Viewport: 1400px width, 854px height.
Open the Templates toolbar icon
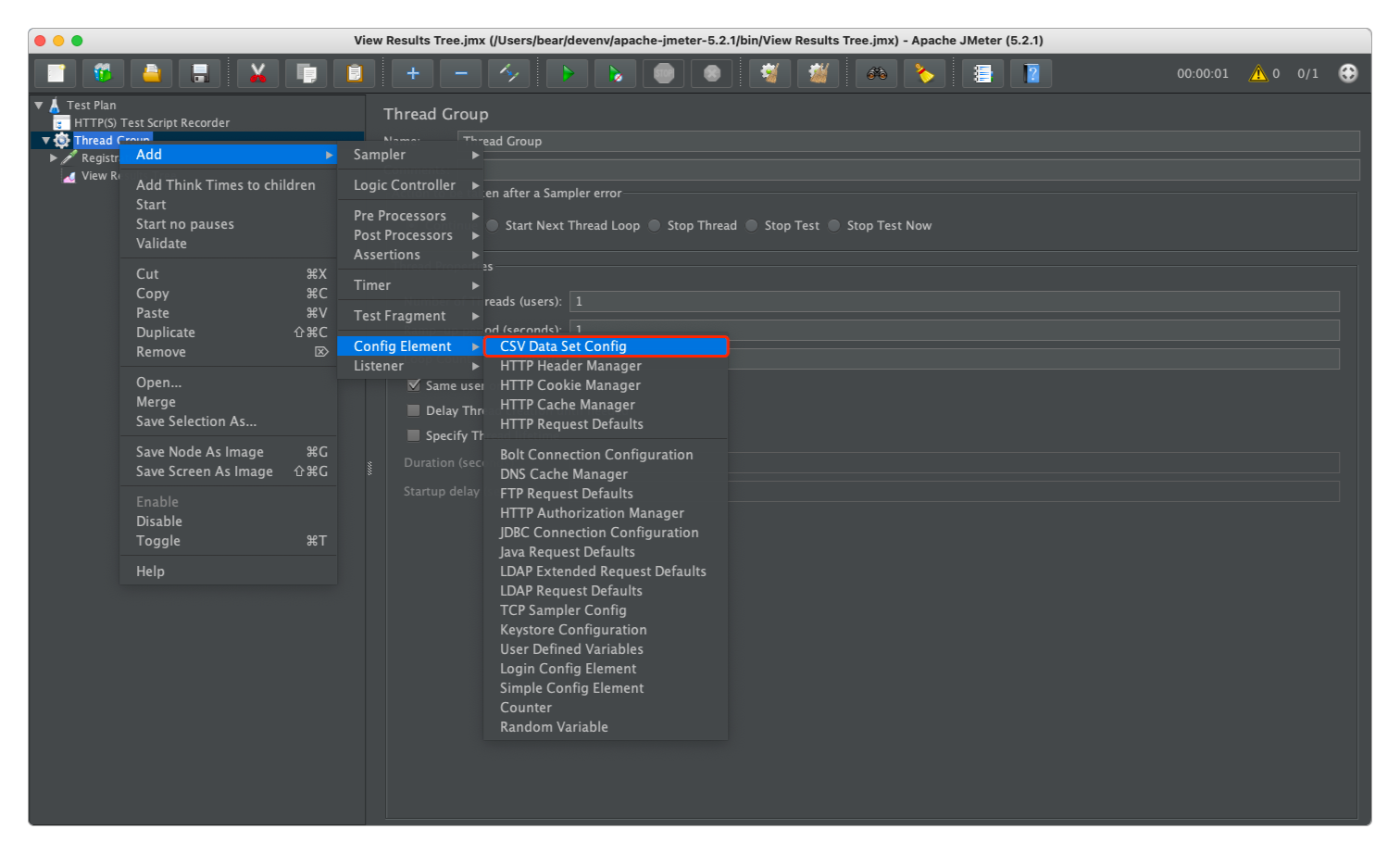[104, 73]
